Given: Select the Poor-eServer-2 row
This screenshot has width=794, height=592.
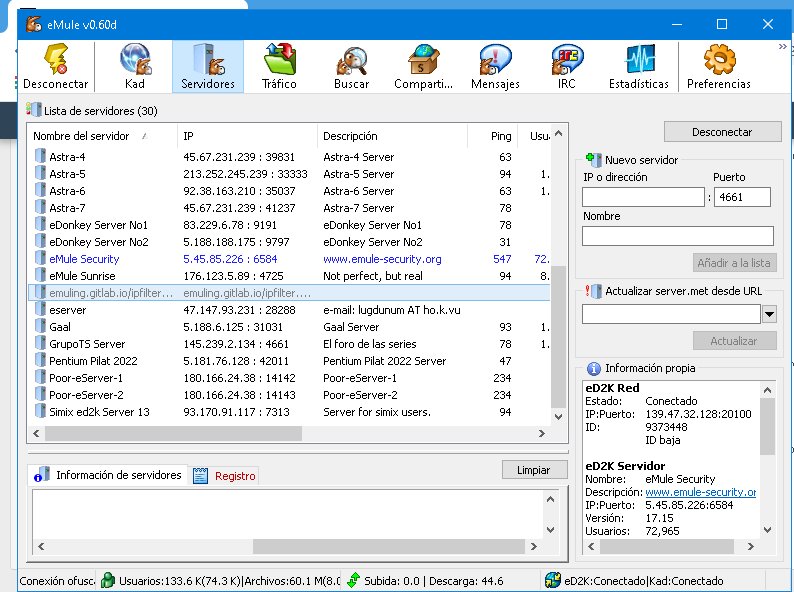Looking at the screenshot, I should (289, 394).
